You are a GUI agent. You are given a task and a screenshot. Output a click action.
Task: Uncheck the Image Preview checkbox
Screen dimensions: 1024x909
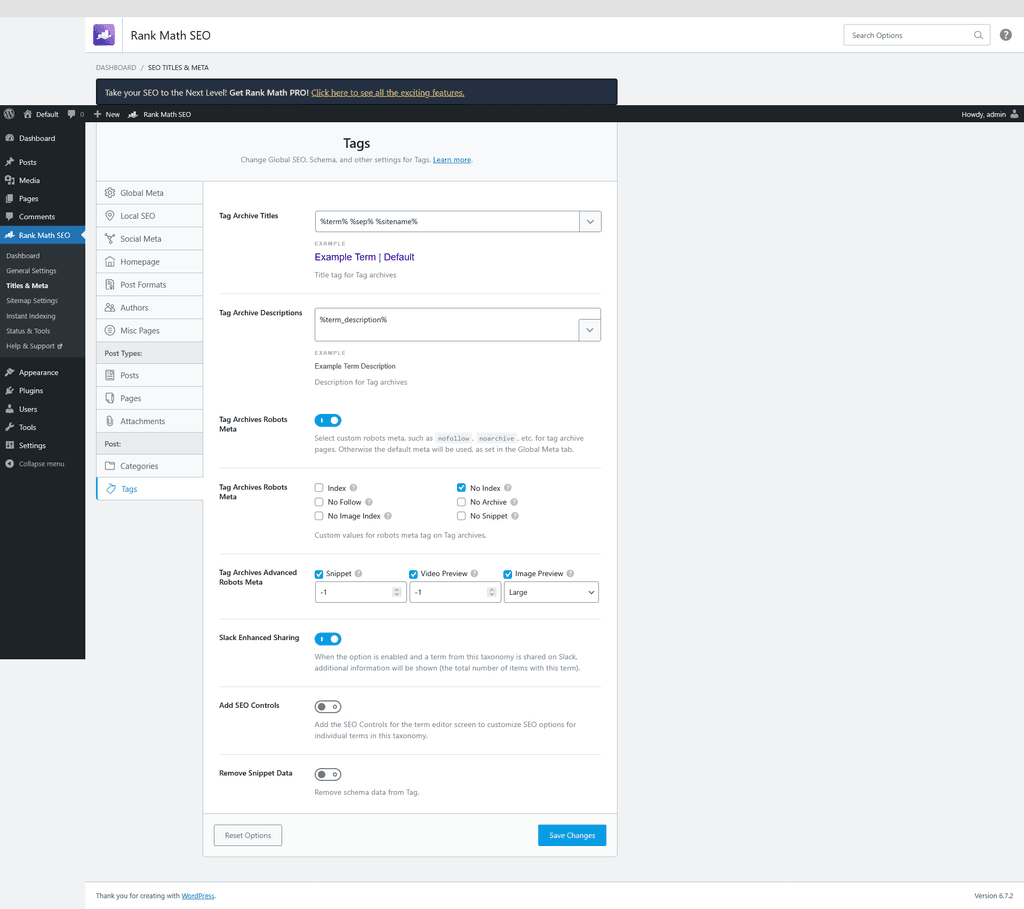[507, 574]
